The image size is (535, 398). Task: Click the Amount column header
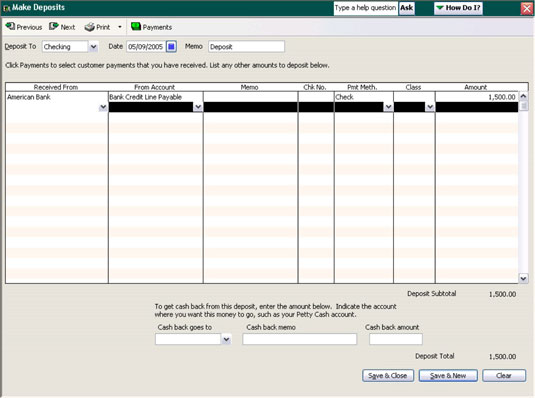(x=476, y=87)
